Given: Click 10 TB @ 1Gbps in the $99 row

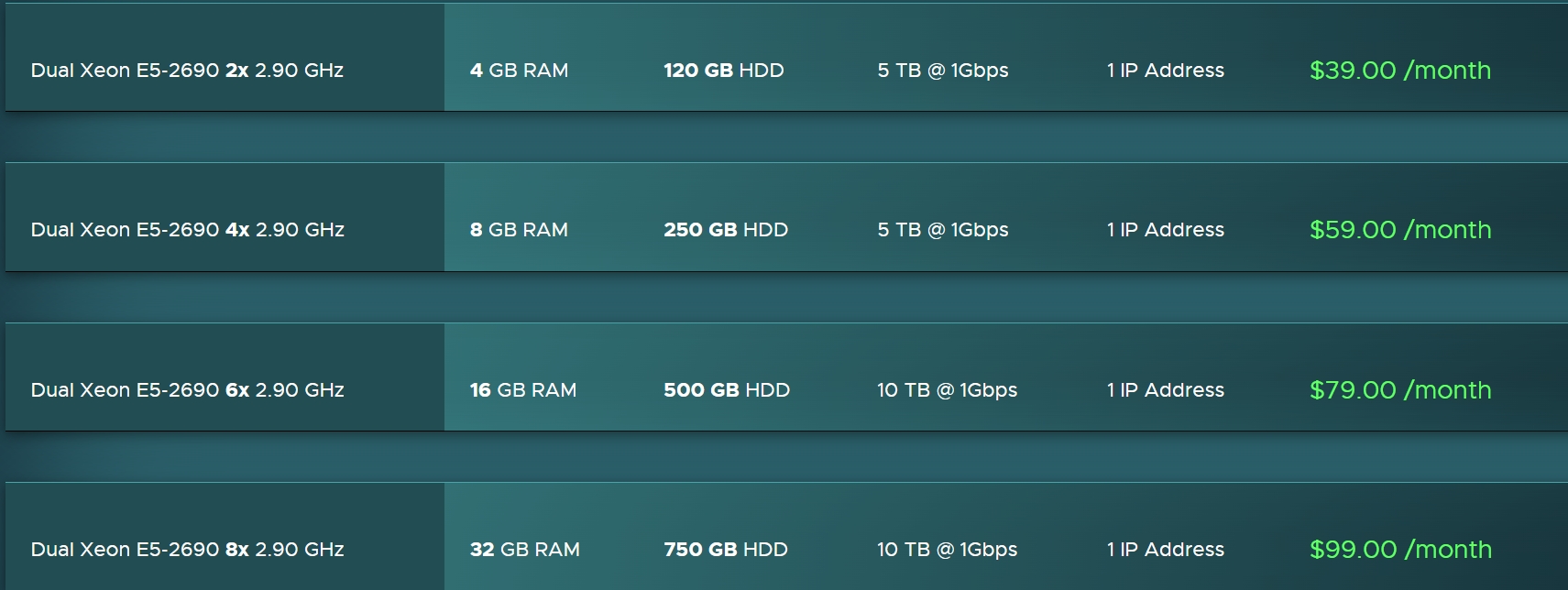Looking at the screenshot, I should tap(947, 550).
